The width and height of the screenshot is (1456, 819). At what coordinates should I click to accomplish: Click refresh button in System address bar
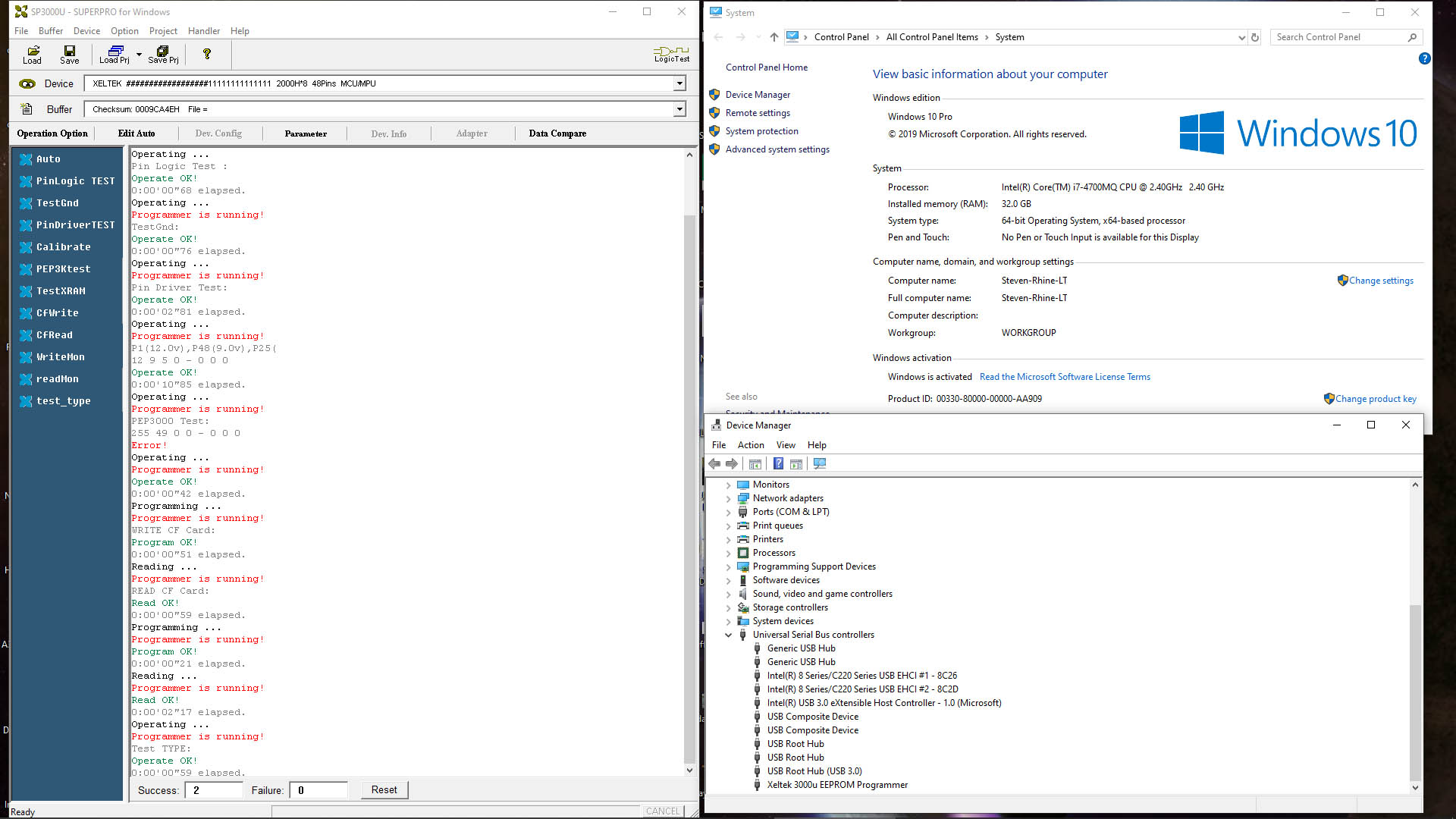(x=1255, y=37)
